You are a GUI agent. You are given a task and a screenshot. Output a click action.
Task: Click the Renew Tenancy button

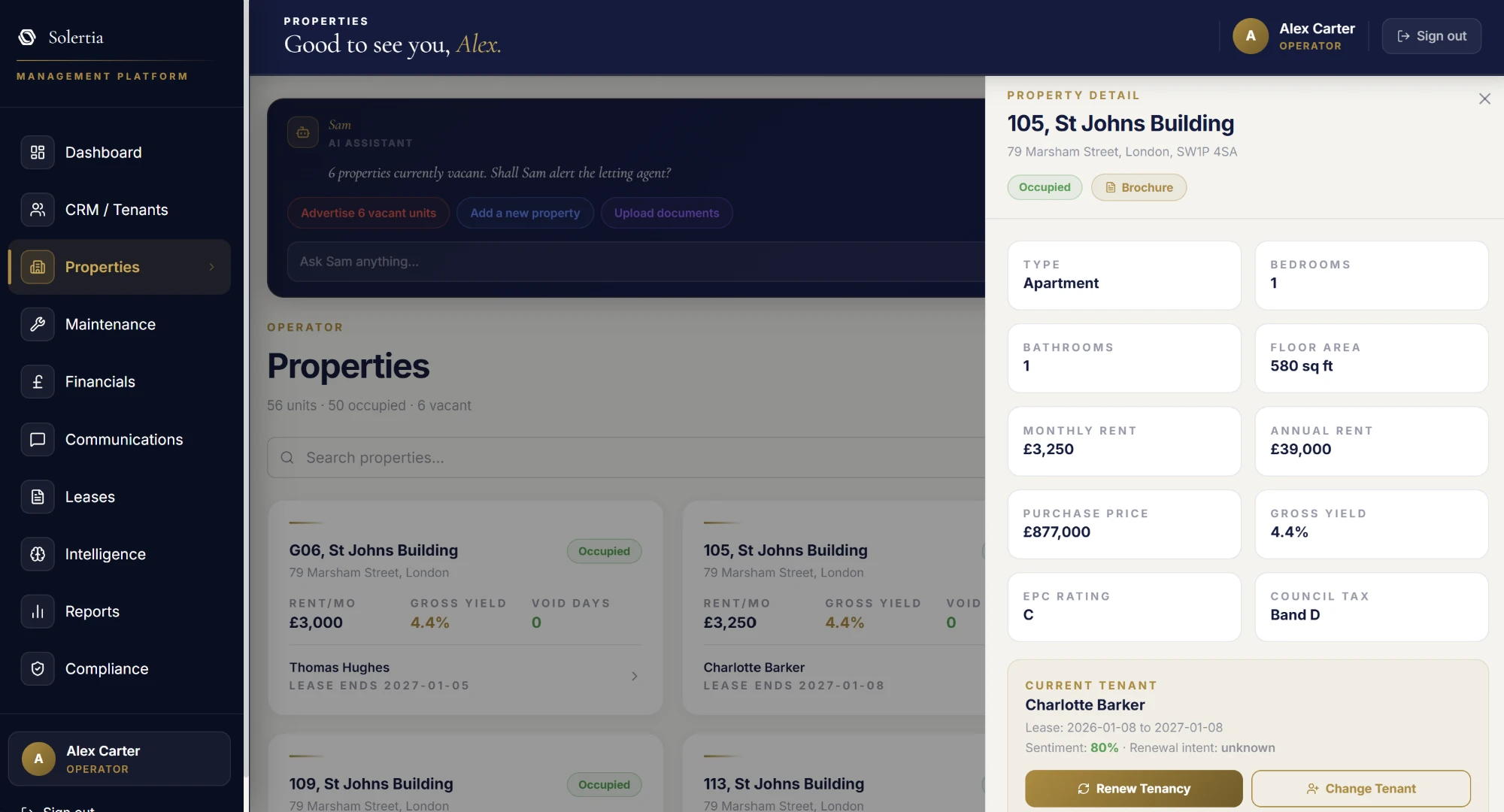click(1133, 788)
